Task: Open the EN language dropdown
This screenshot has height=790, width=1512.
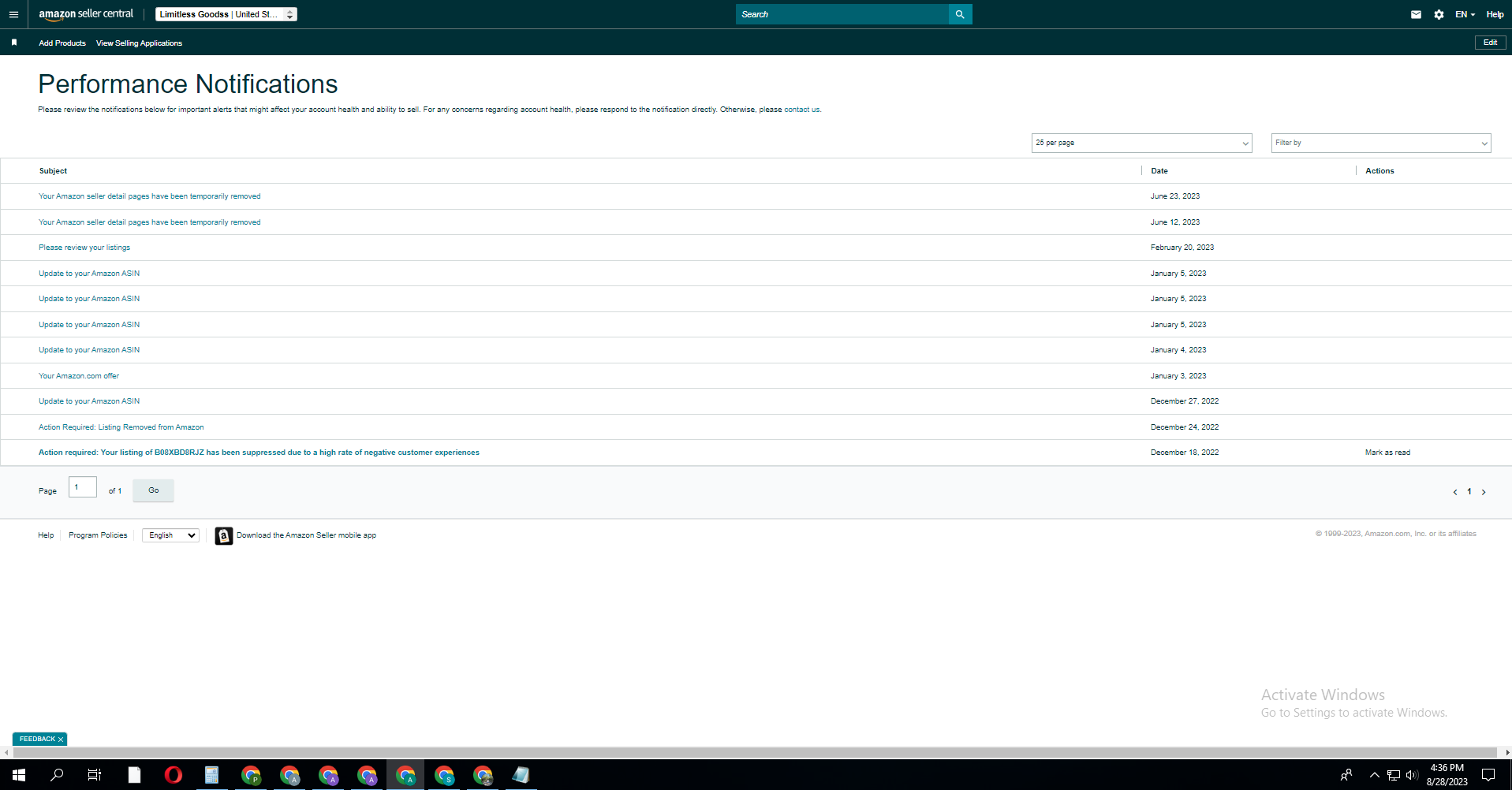Action: [1465, 14]
